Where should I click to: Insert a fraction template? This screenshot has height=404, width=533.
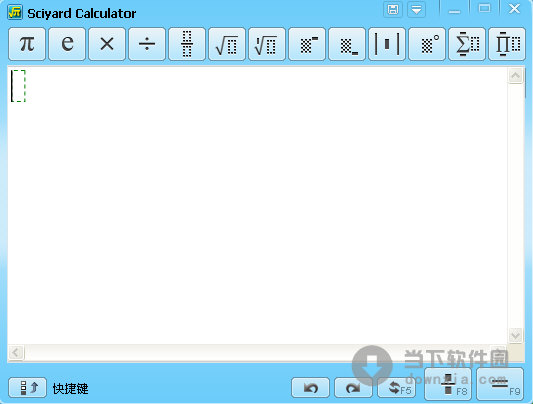click(187, 44)
